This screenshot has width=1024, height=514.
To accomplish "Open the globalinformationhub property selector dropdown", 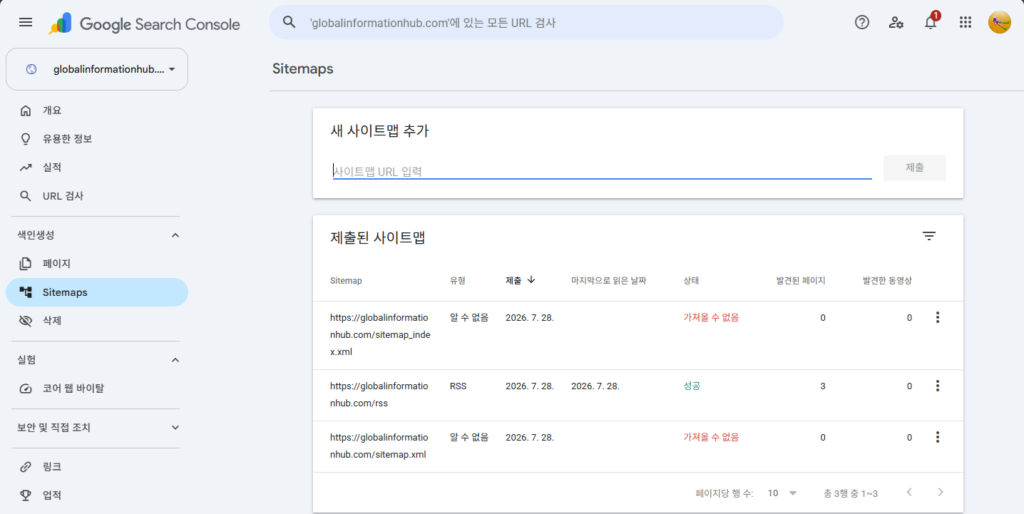I will click(97, 69).
